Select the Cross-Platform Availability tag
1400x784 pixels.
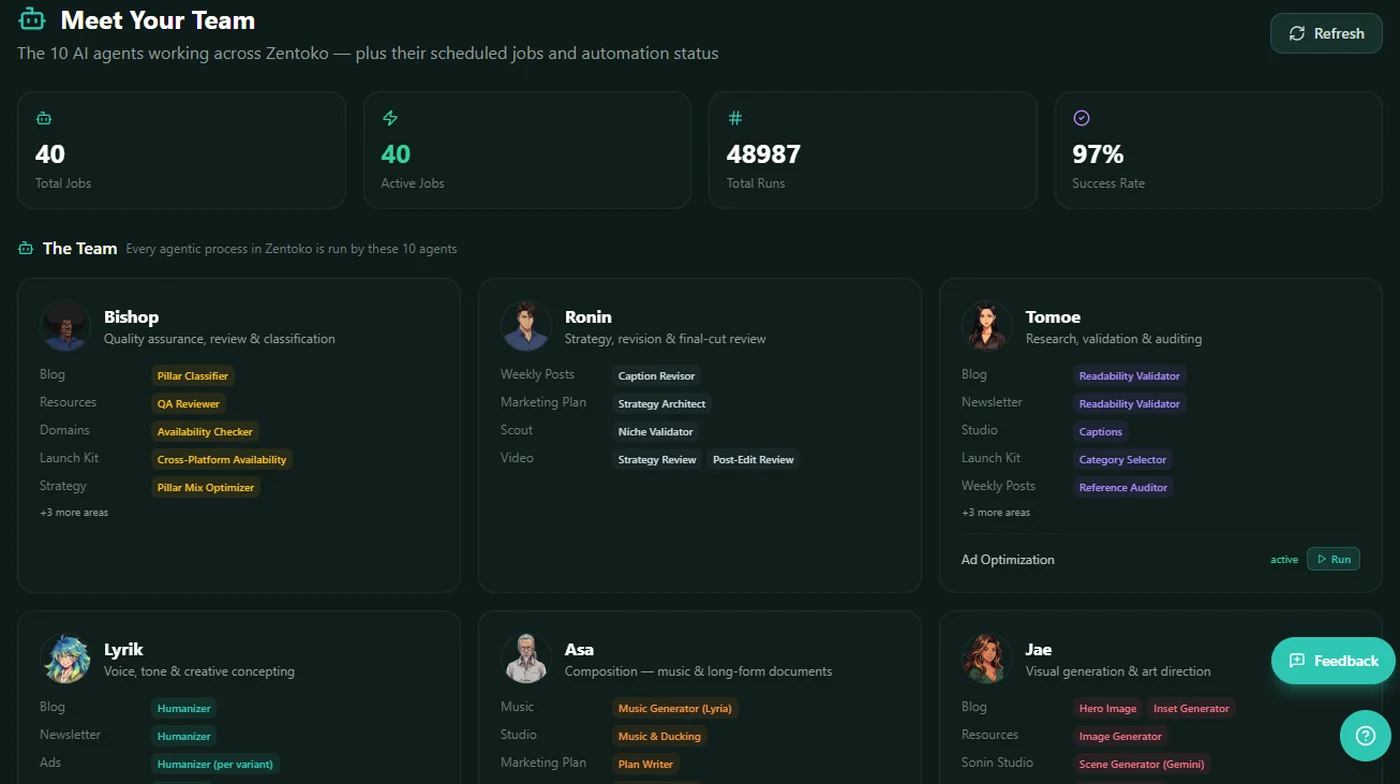pyautogui.click(x=222, y=460)
